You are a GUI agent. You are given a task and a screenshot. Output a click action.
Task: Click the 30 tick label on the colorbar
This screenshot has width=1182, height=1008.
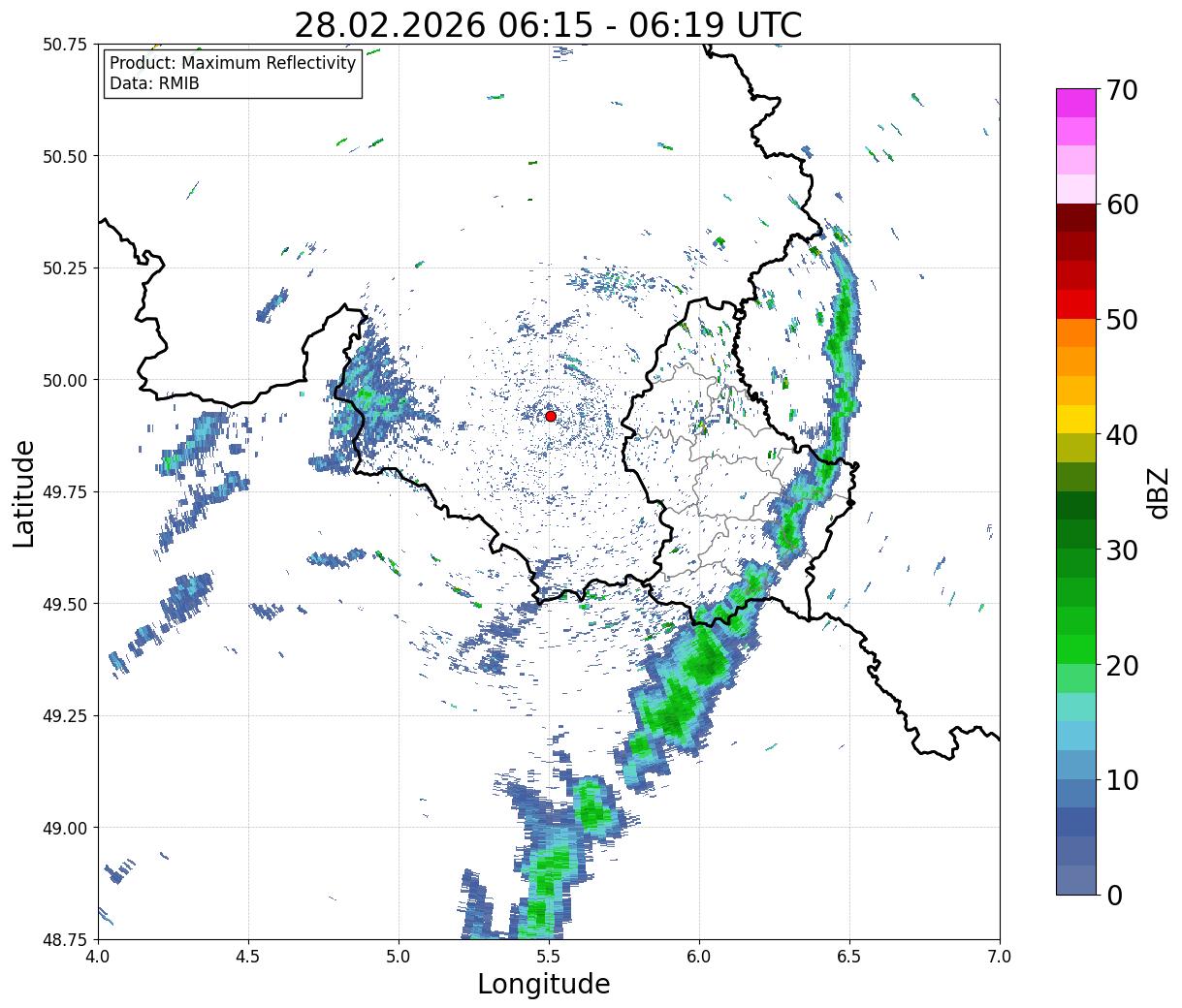coord(1122,551)
